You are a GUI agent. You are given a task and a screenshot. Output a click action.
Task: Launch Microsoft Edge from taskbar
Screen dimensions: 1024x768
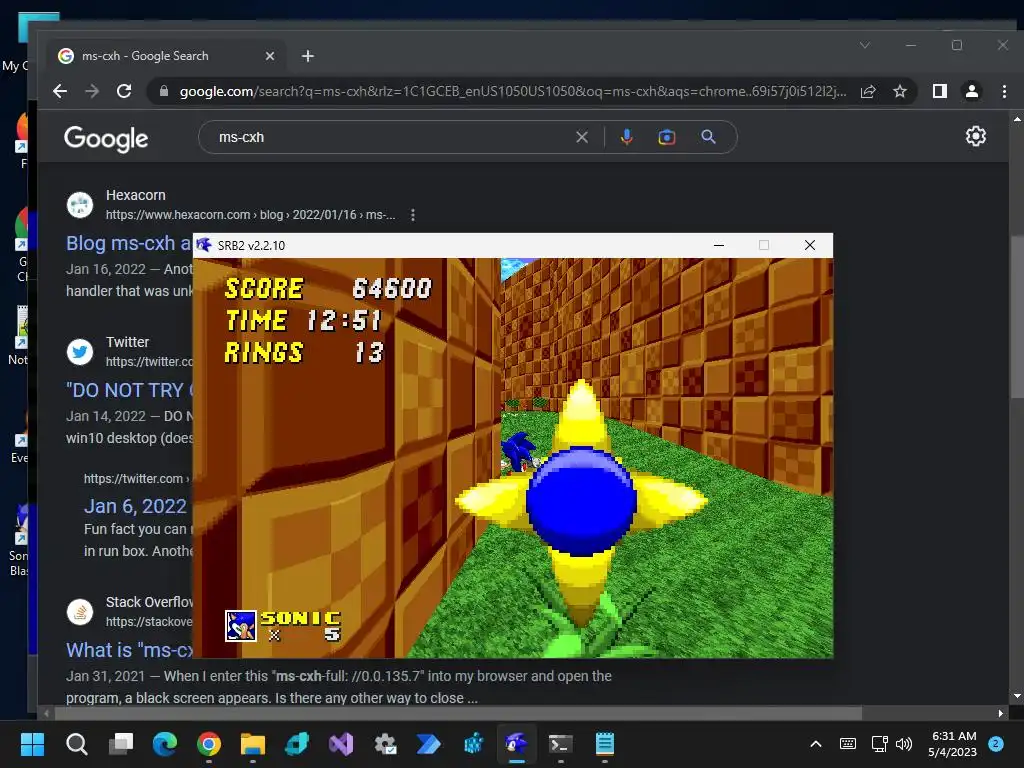[x=165, y=744]
